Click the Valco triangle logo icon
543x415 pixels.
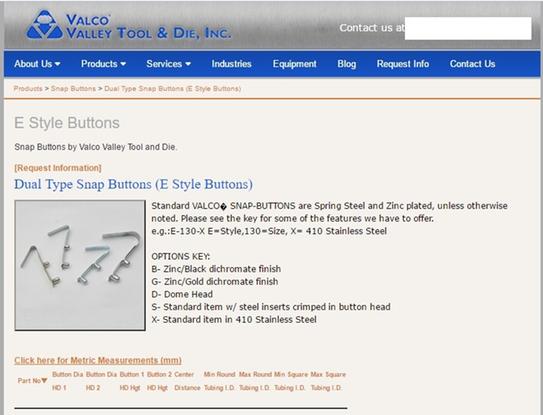[x=45, y=25]
